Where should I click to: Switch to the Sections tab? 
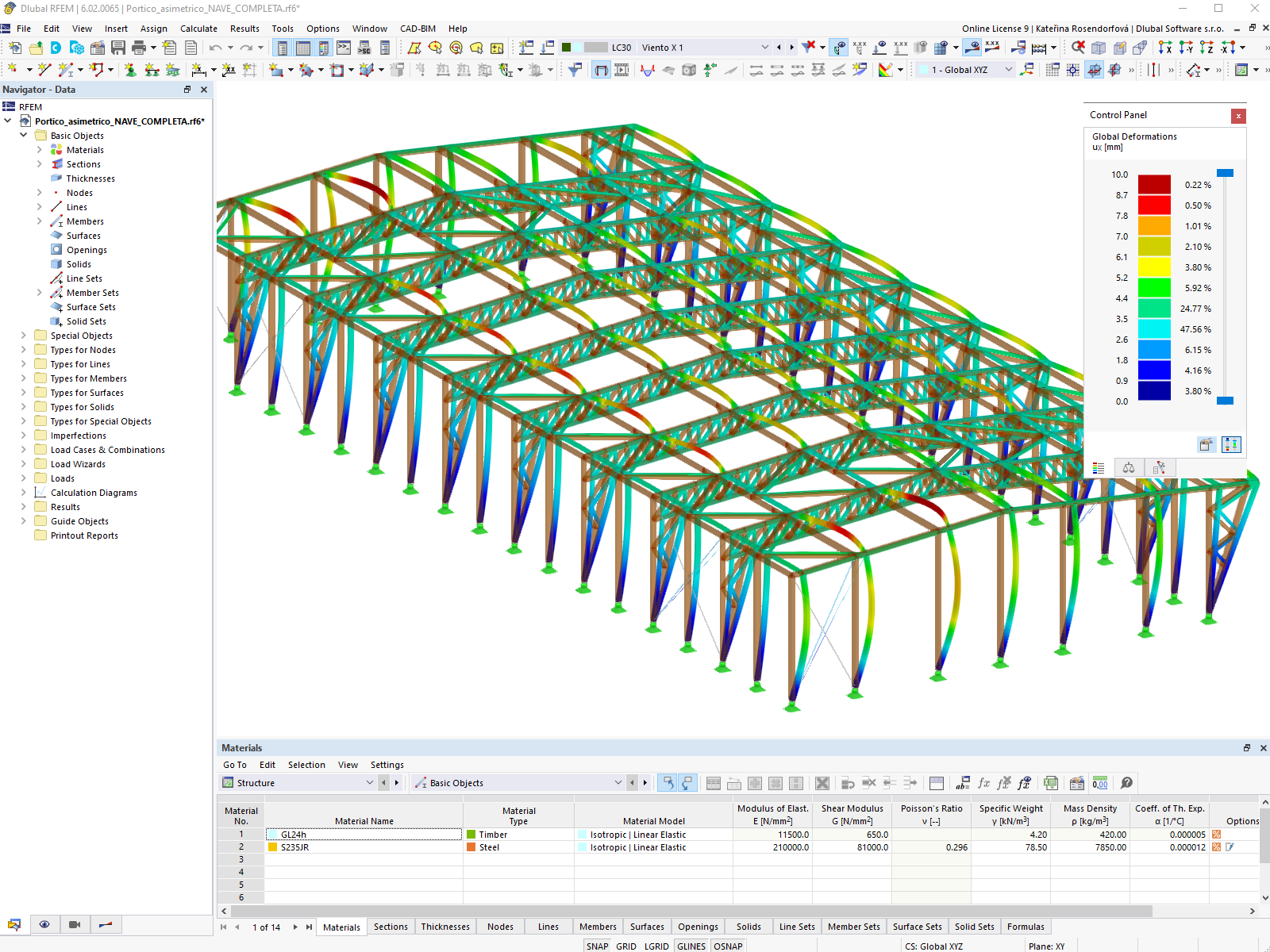tap(391, 927)
